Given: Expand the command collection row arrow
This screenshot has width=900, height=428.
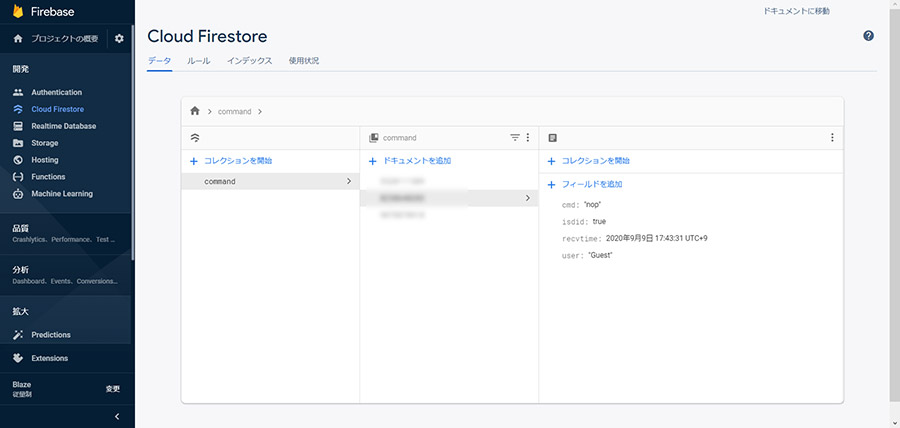Looking at the screenshot, I should tap(349, 181).
